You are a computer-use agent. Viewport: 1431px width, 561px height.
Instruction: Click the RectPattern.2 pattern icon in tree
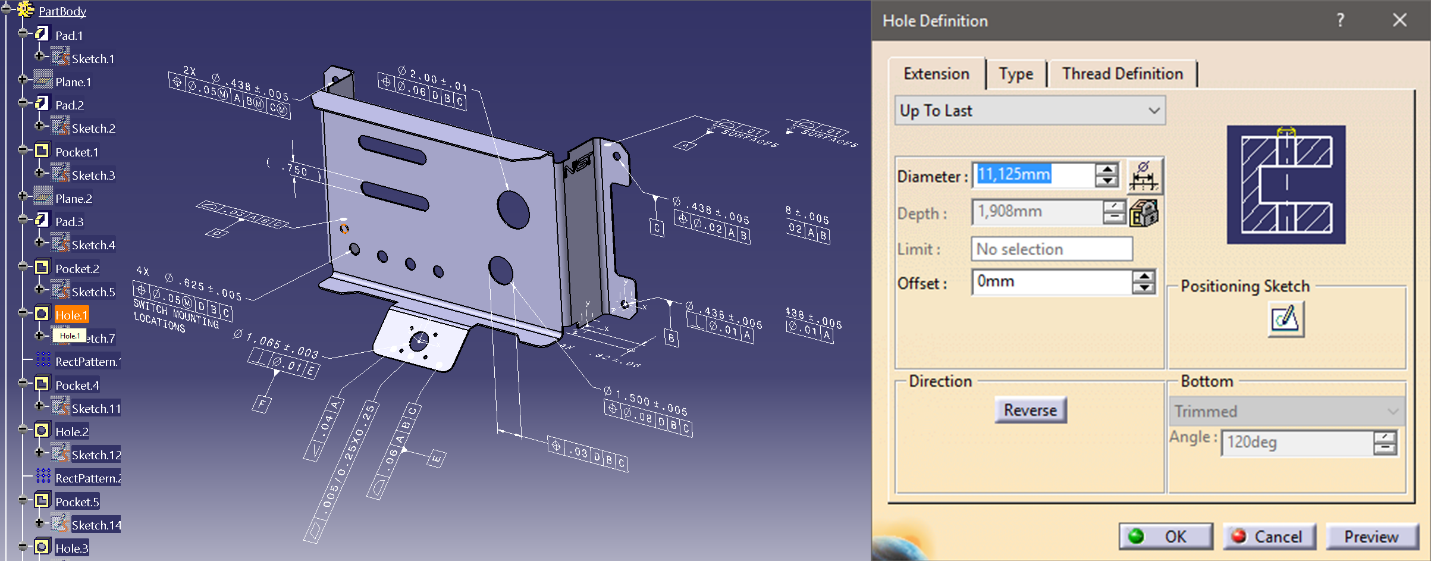(43, 477)
